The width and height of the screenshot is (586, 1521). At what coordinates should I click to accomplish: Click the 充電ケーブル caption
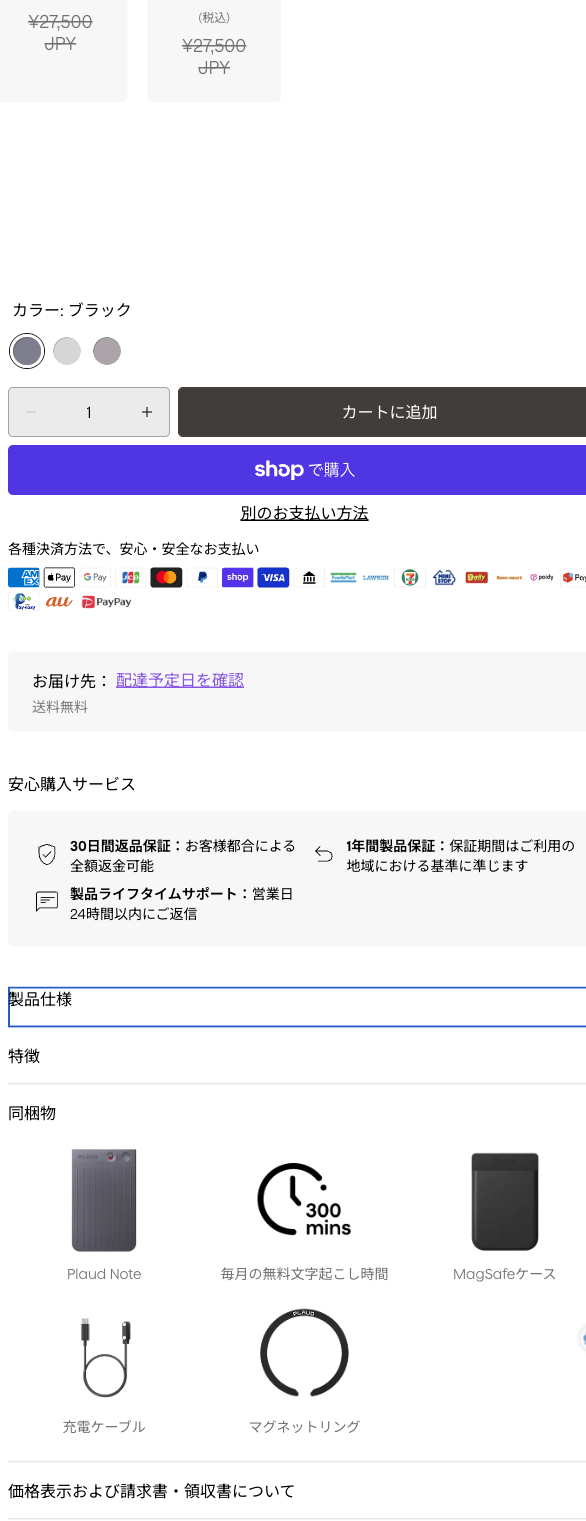click(x=104, y=1427)
